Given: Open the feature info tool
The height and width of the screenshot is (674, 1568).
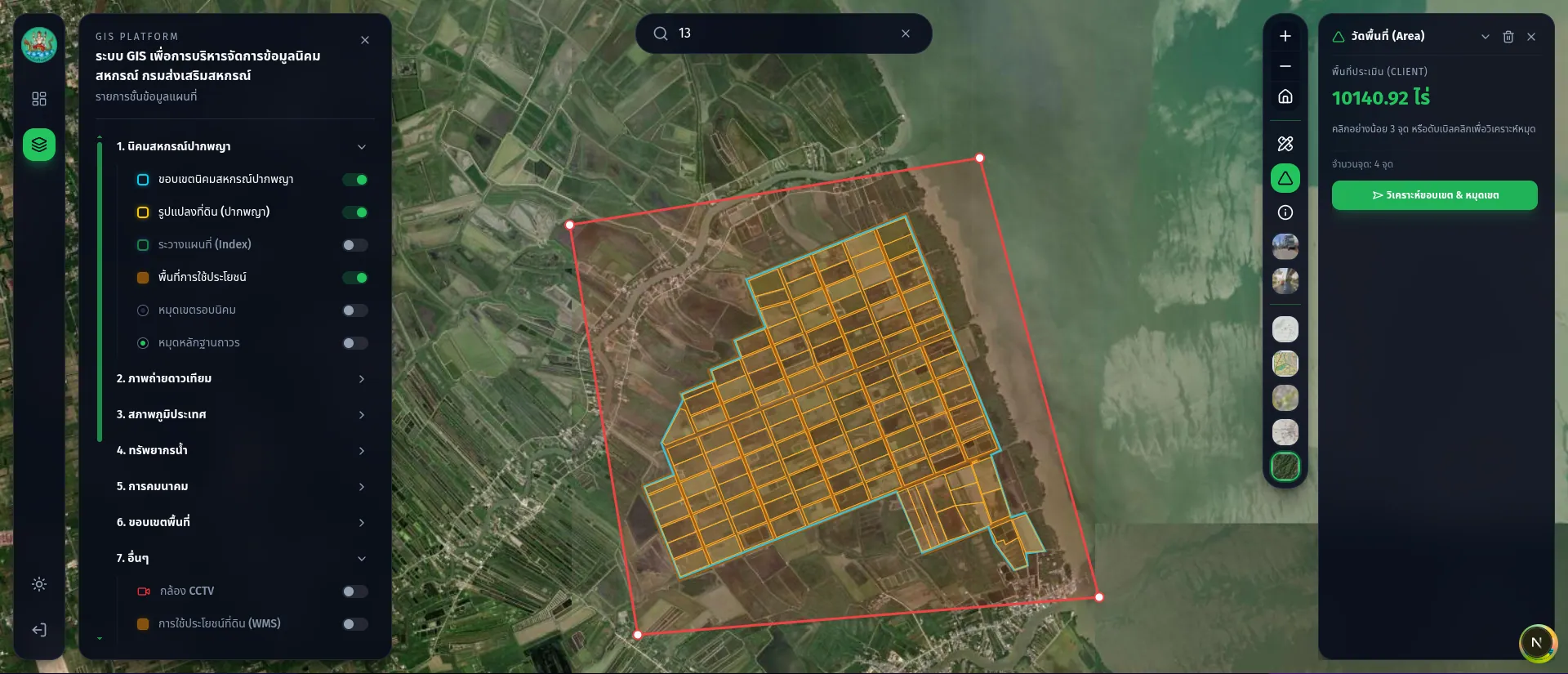Looking at the screenshot, I should click(x=1285, y=212).
